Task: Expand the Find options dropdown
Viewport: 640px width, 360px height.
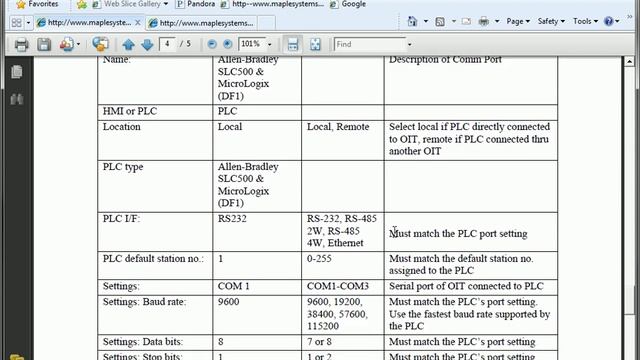Action: point(409,44)
